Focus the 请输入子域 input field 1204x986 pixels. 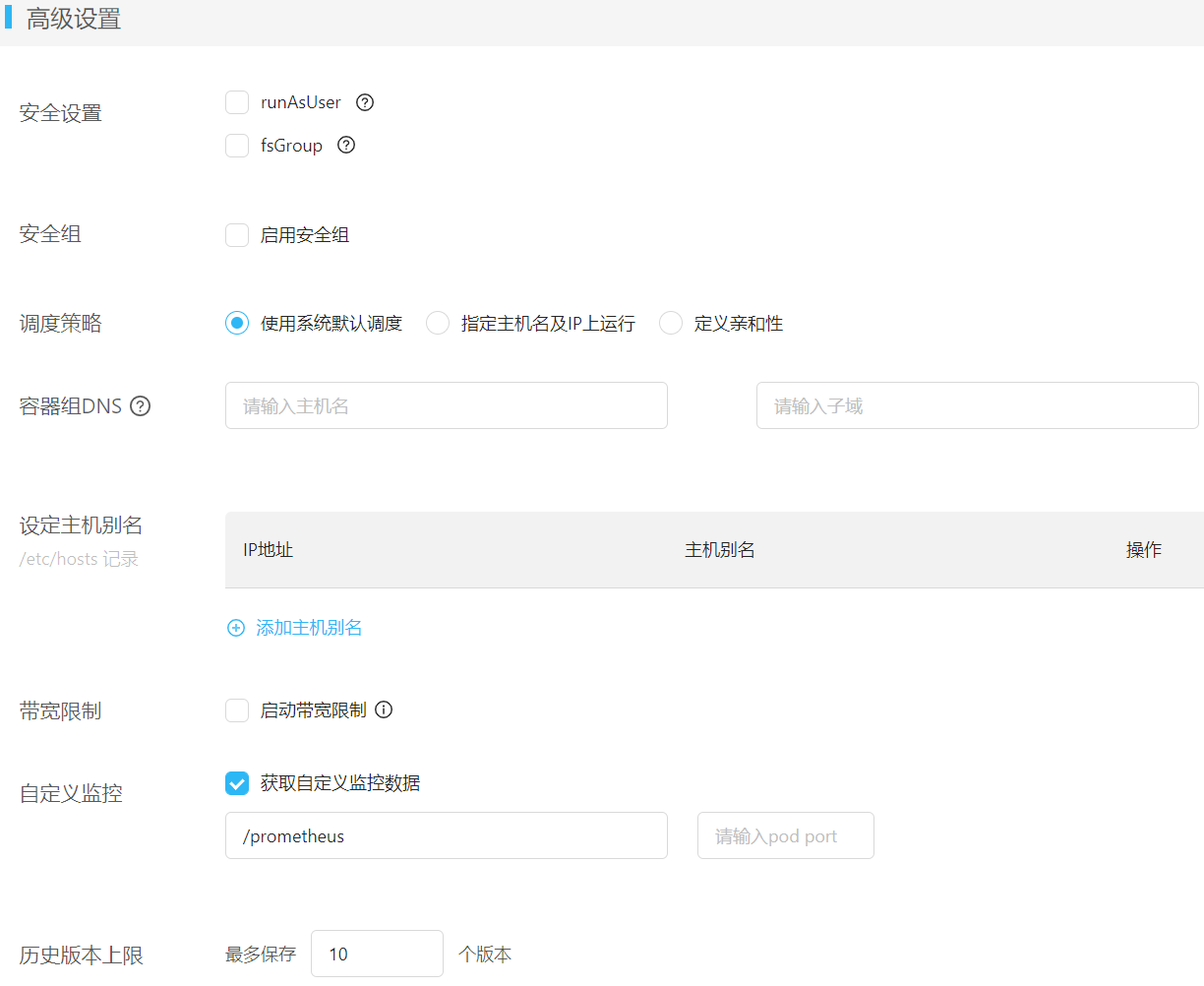[978, 405]
